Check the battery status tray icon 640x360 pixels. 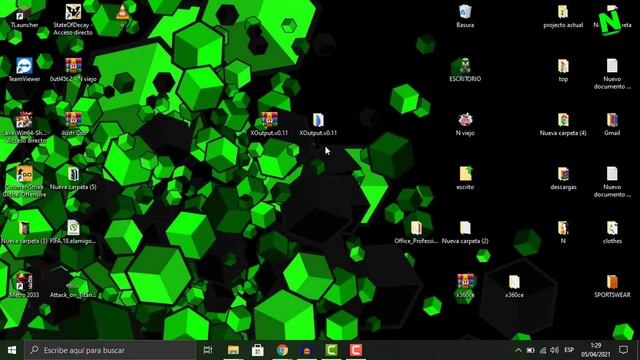point(530,350)
